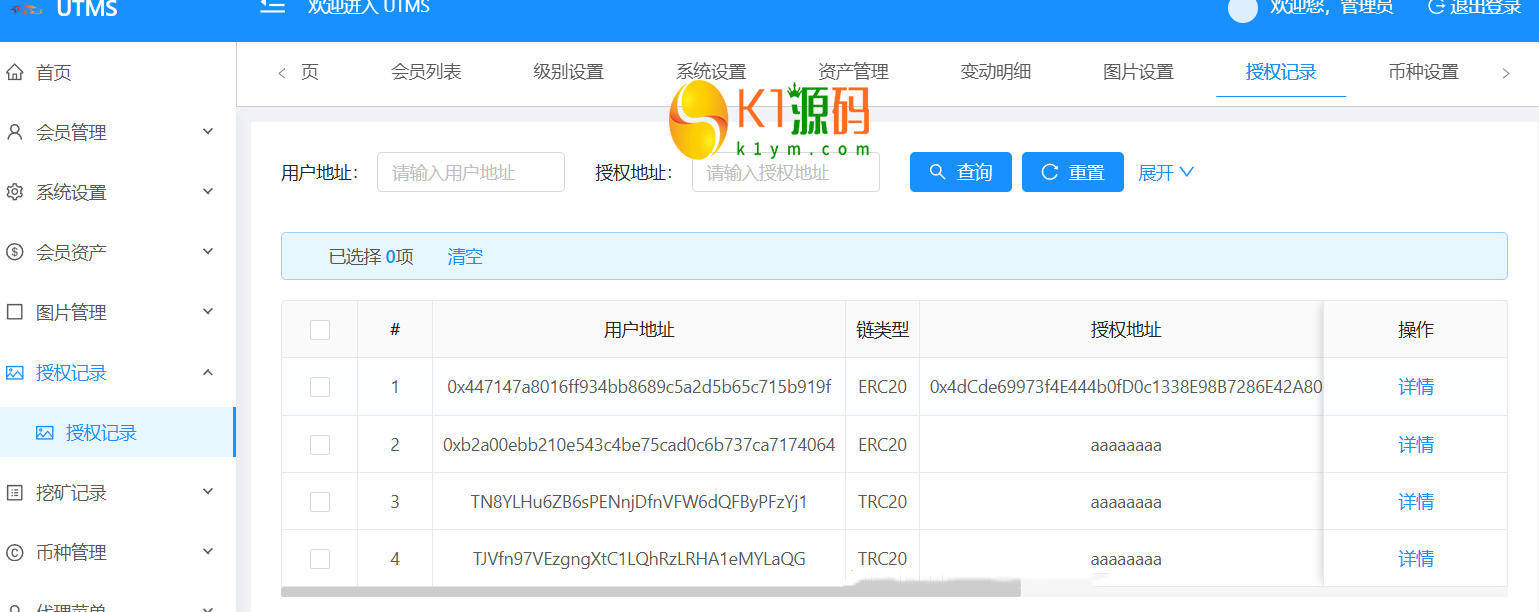Image resolution: width=1539 pixels, height=612 pixels.
Task: Click the square icon beside 图片管理
Action: coord(15,312)
